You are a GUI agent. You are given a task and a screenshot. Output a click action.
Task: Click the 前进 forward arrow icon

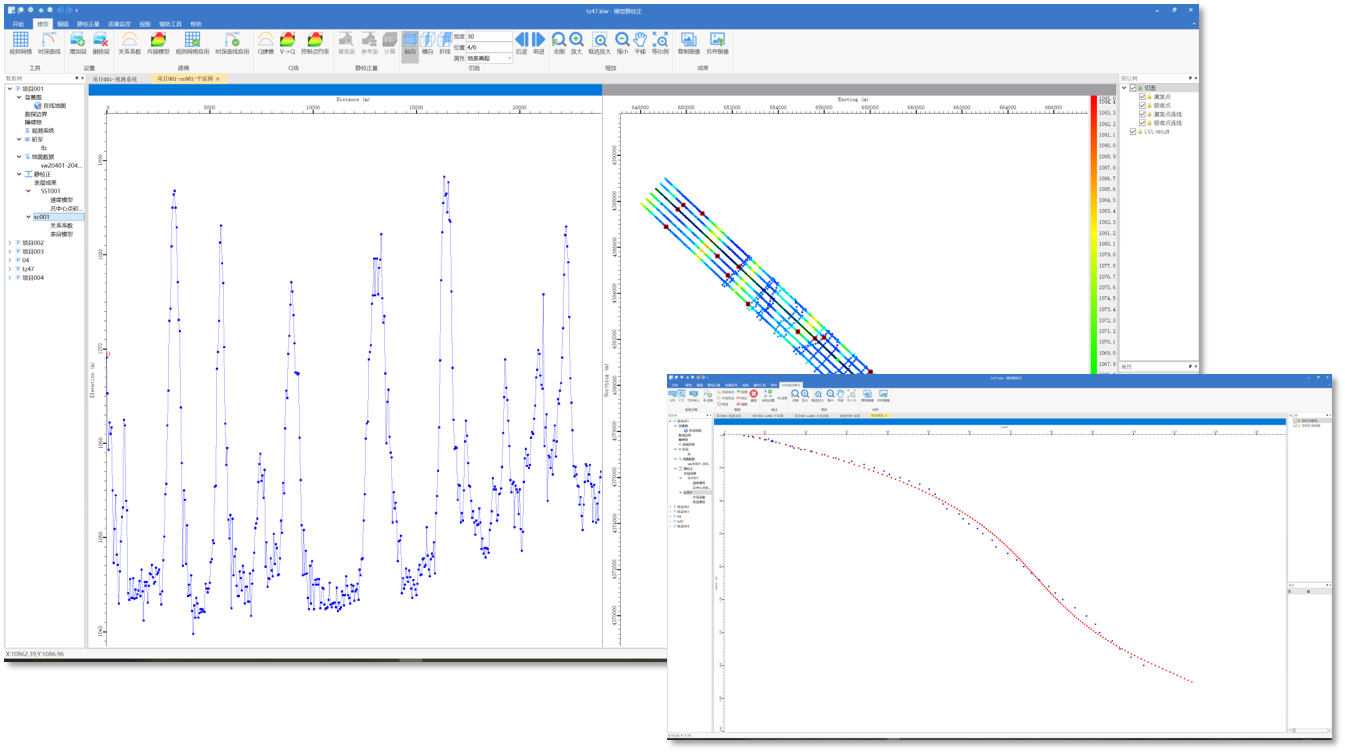point(539,39)
